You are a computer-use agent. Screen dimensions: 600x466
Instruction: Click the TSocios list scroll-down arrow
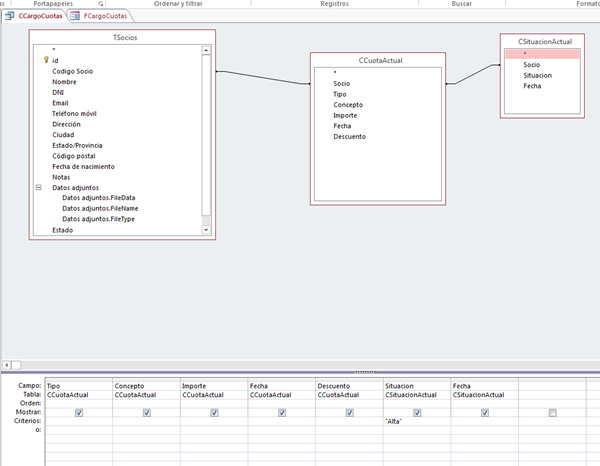pyautogui.click(x=207, y=230)
